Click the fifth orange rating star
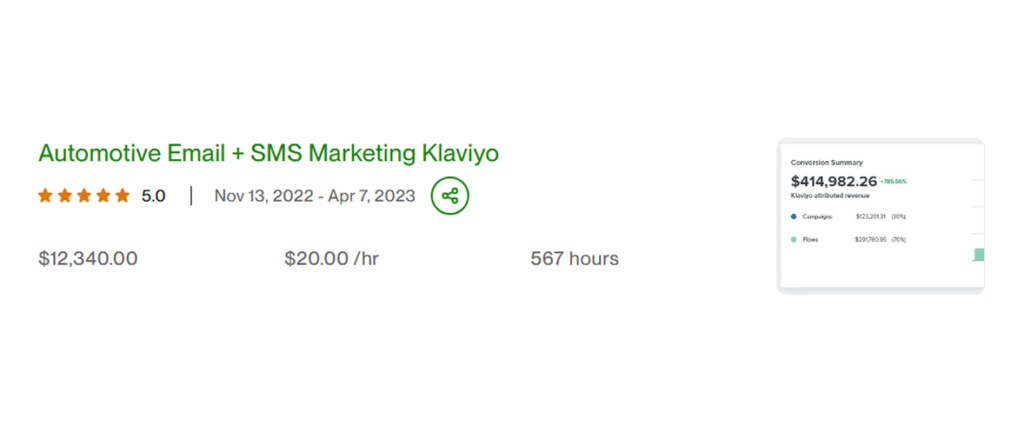The height and width of the screenshot is (426, 1024). click(x=122, y=196)
